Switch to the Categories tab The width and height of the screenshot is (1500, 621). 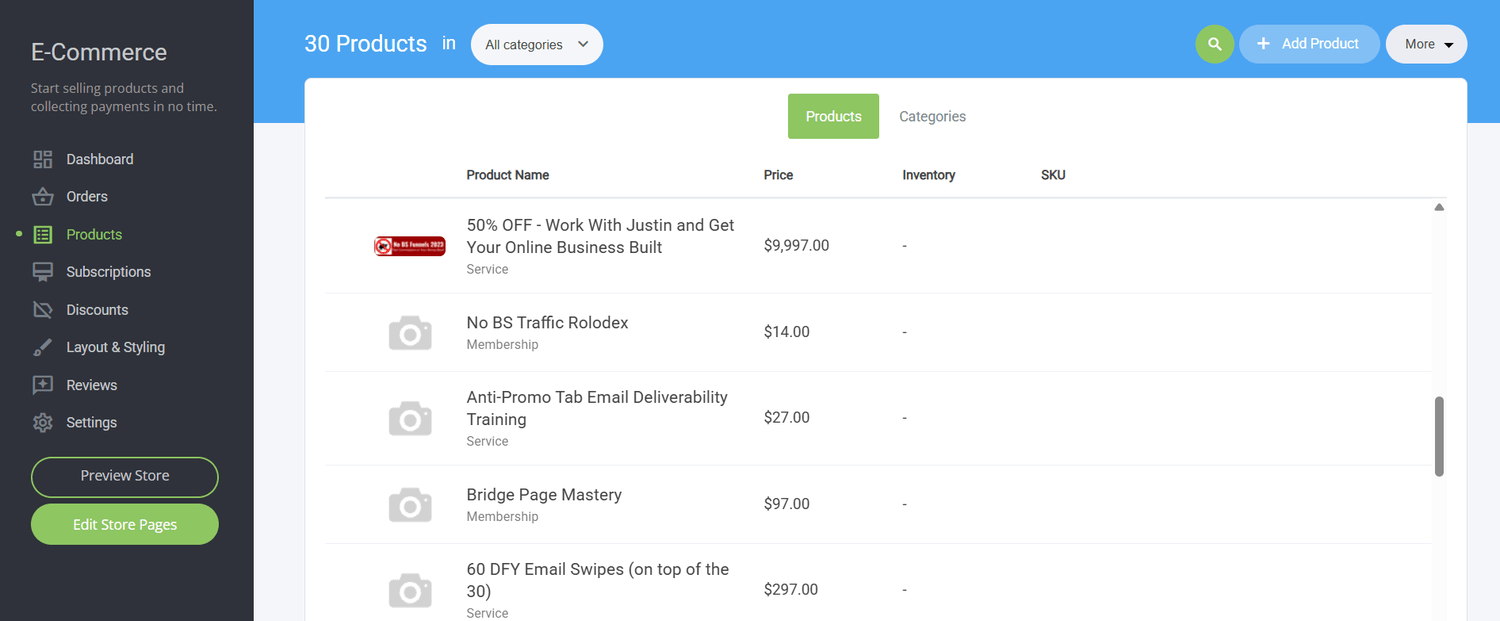point(931,116)
